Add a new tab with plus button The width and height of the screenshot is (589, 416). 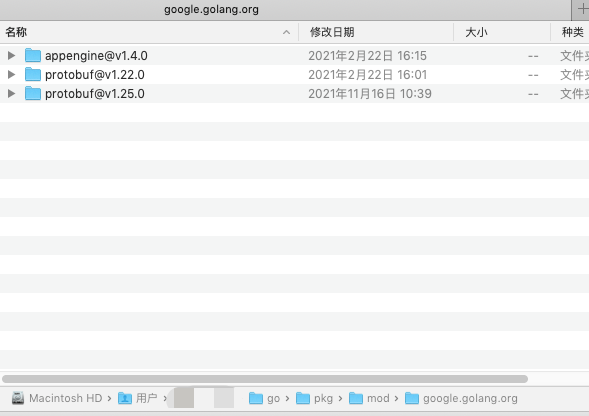pyautogui.click(x=581, y=10)
